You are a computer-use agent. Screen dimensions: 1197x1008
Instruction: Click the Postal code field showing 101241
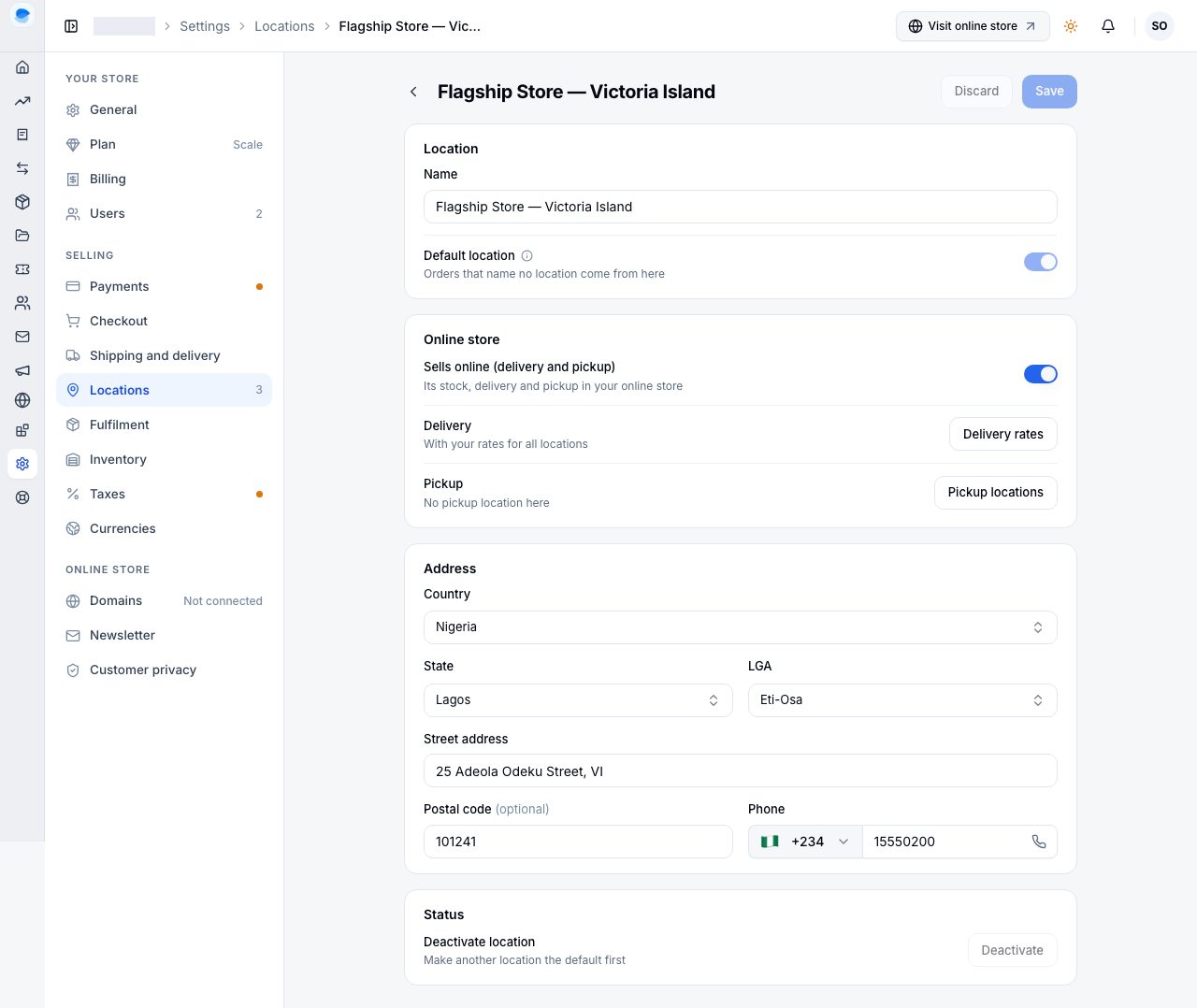(x=578, y=842)
